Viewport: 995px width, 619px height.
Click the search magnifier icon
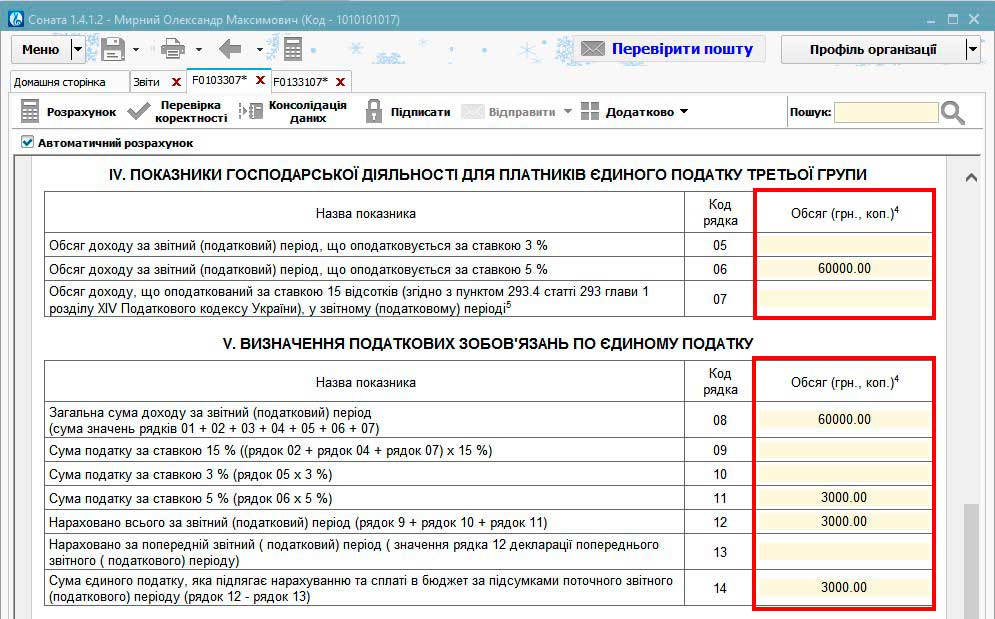pyautogui.click(x=953, y=113)
